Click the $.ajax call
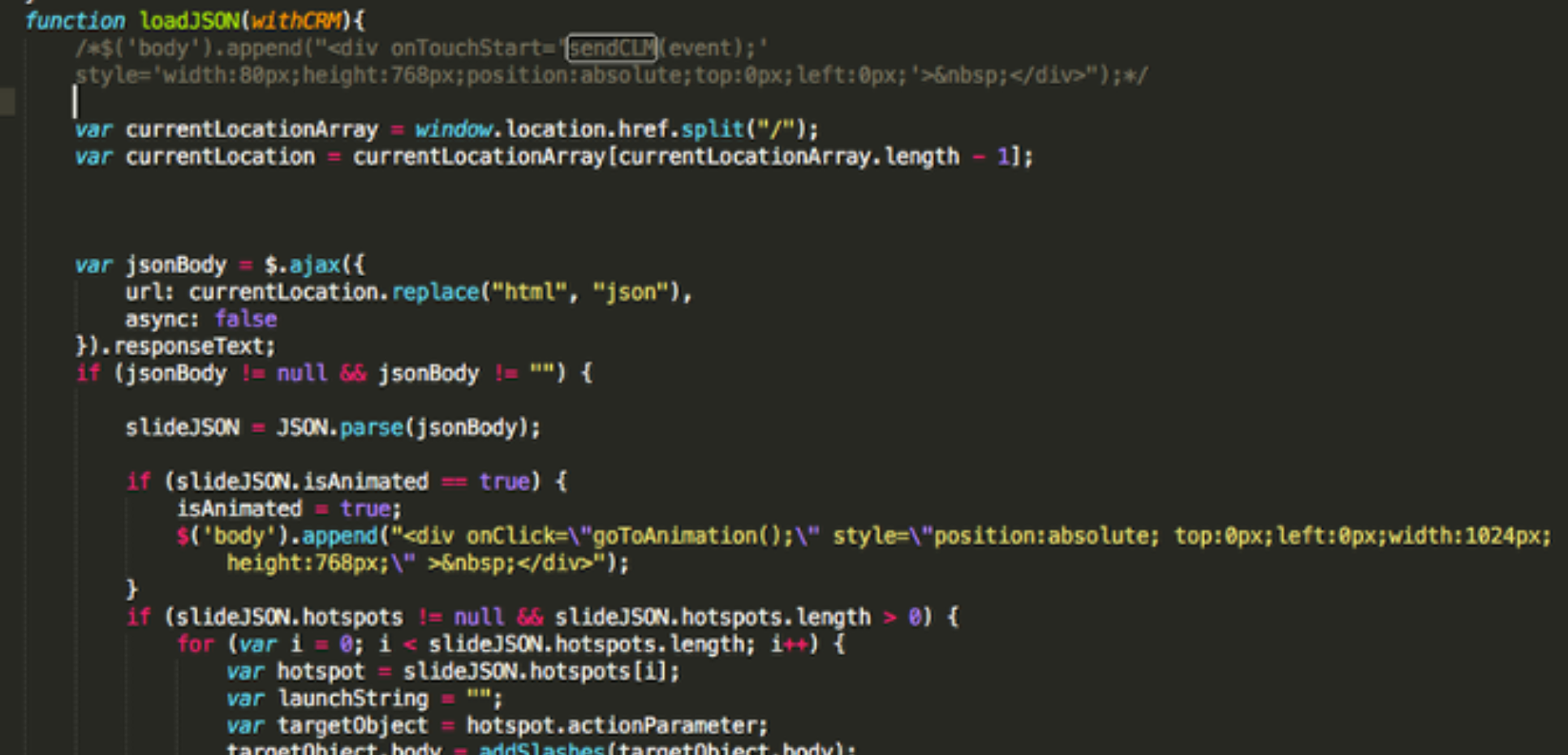The image size is (1568, 755). click(302, 265)
